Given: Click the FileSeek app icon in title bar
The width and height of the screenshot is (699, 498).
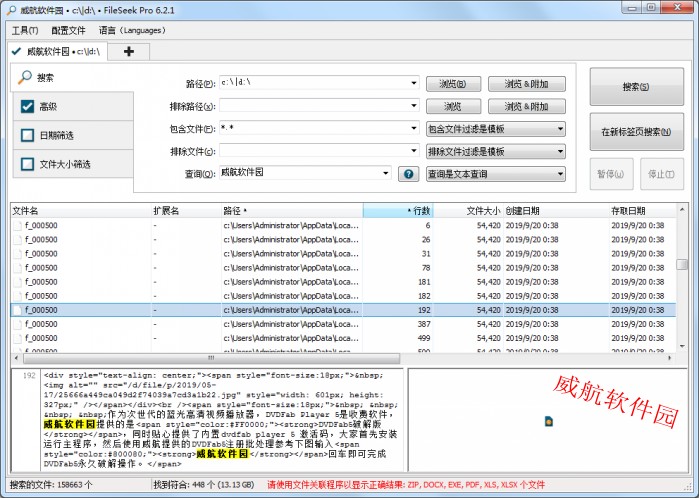Looking at the screenshot, I should click(11, 8).
